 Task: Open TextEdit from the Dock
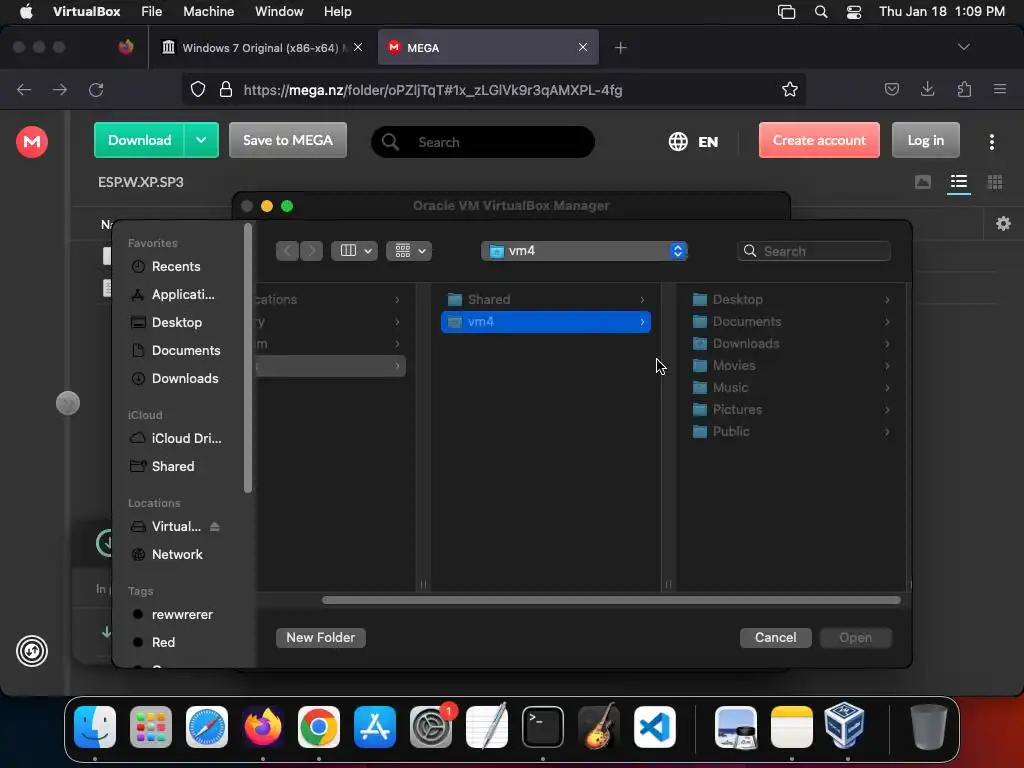(487, 727)
